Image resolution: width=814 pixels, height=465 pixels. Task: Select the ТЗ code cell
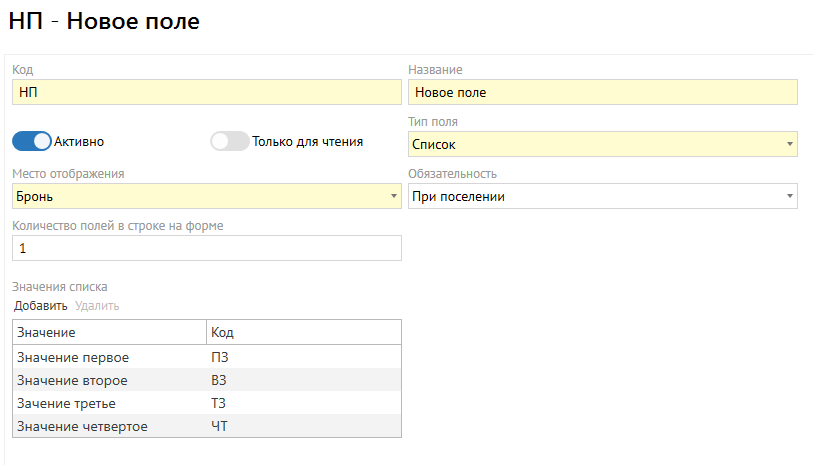[x=302, y=403]
